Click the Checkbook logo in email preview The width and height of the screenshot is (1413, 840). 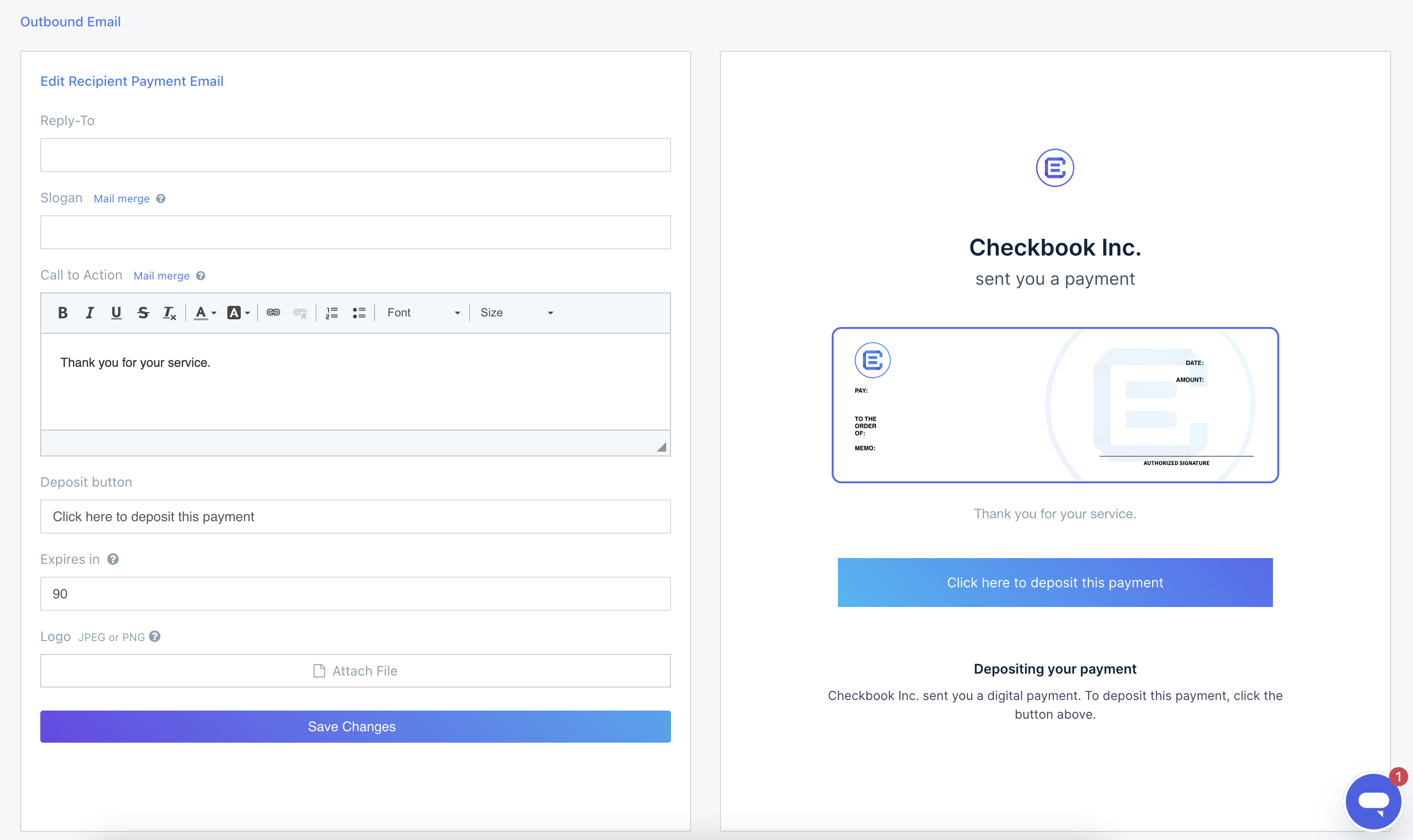(x=1055, y=167)
